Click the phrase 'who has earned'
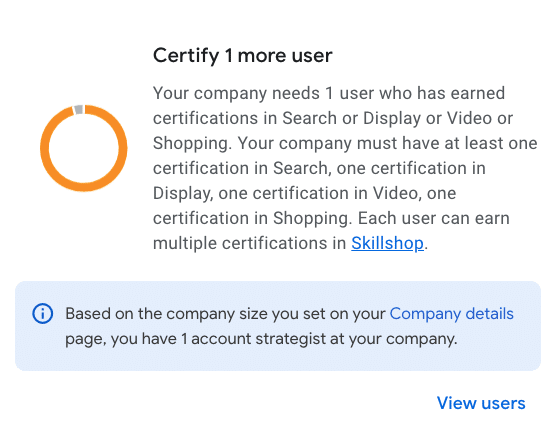 (x=442, y=93)
